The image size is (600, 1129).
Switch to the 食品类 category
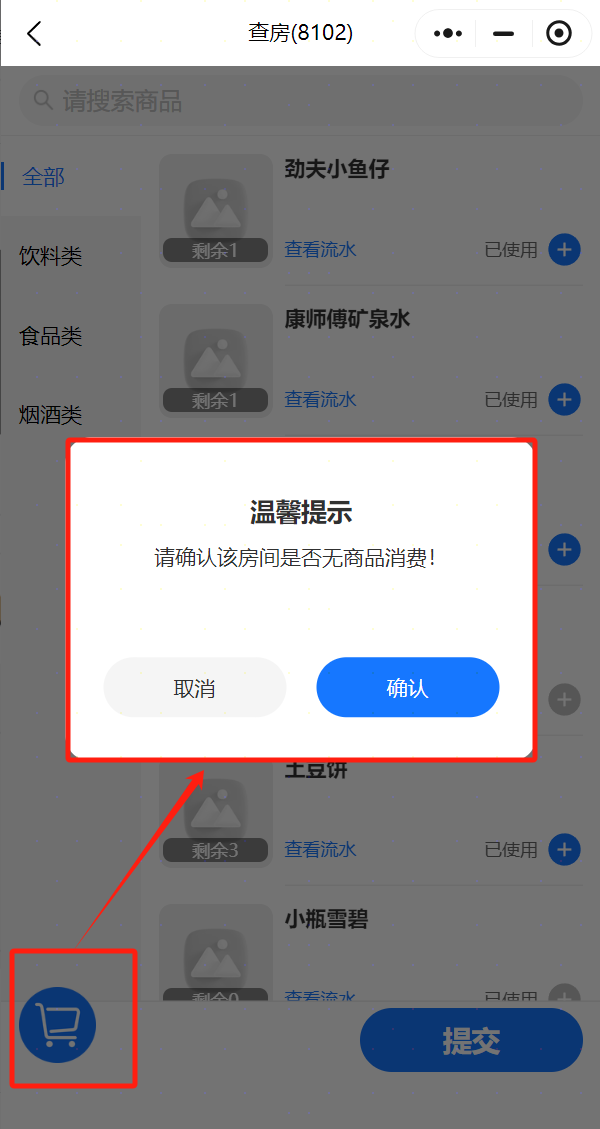(51, 336)
